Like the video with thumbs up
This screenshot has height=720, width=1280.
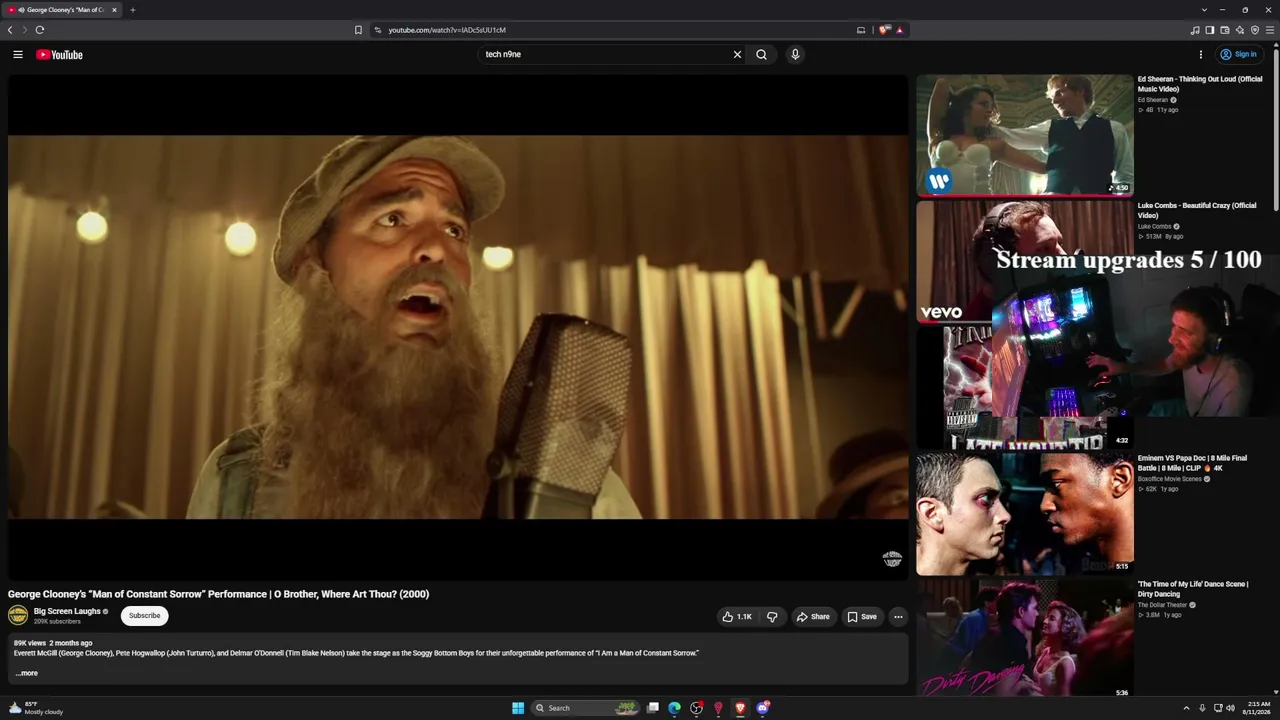pyautogui.click(x=737, y=617)
